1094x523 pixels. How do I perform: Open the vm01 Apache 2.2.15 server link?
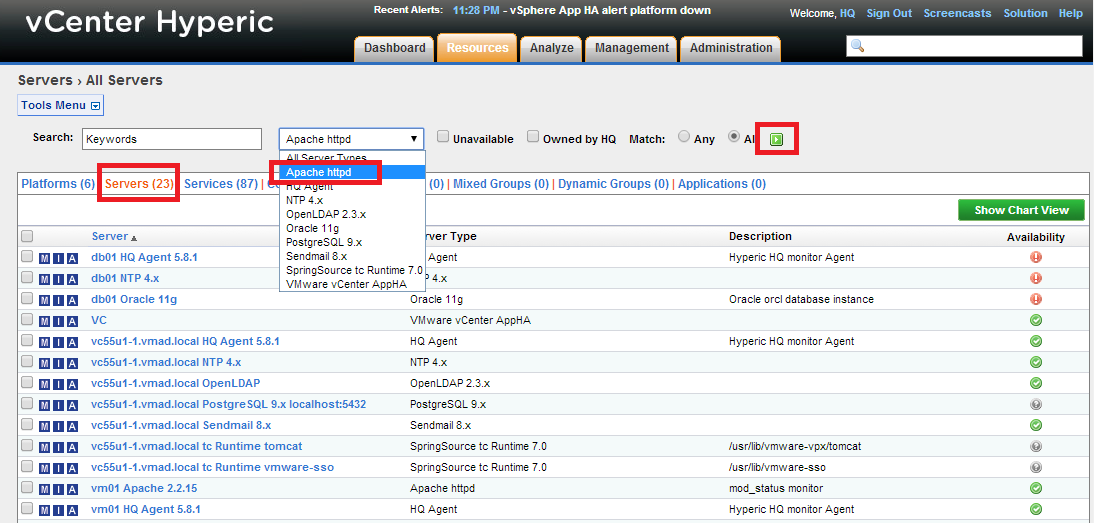pyautogui.click(x=144, y=488)
